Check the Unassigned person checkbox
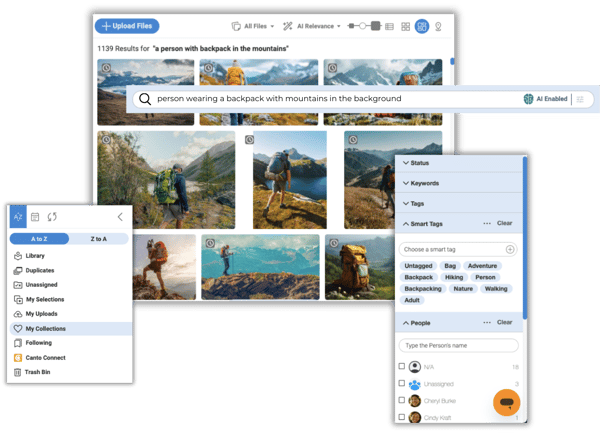This screenshot has height=444, width=600. tap(402, 383)
